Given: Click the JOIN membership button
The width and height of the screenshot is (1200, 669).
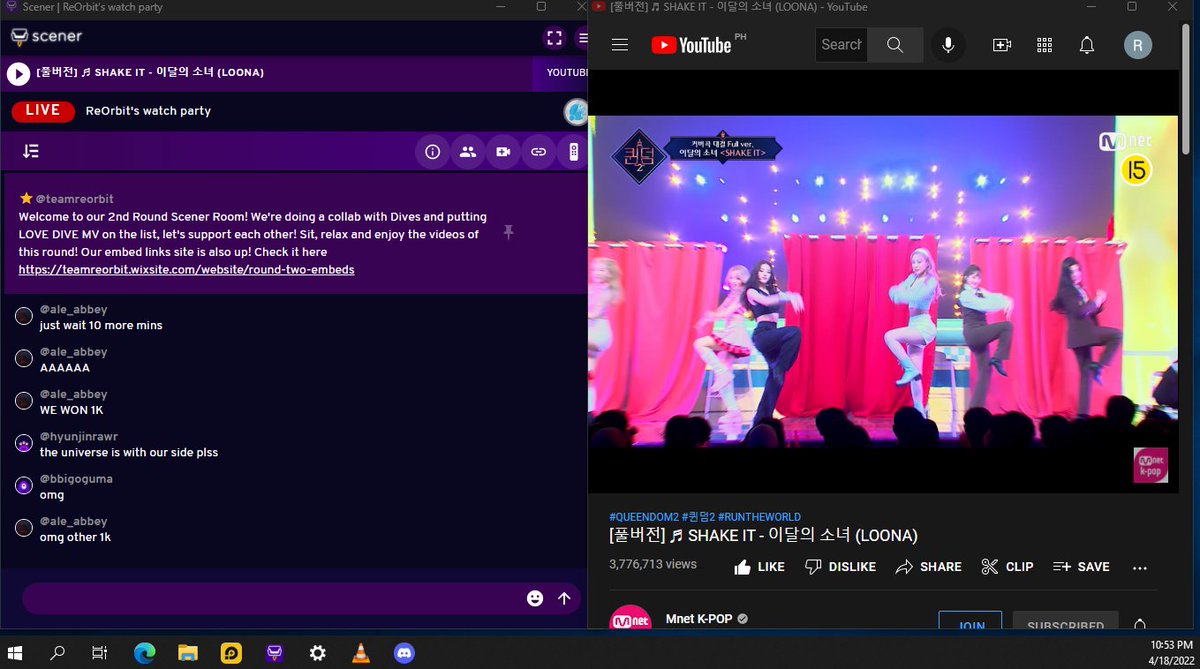Looking at the screenshot, I should pos(970,621).
